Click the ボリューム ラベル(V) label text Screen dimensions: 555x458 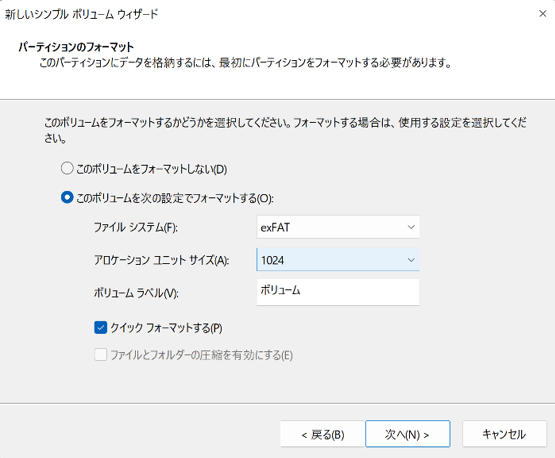coord(136,293)
